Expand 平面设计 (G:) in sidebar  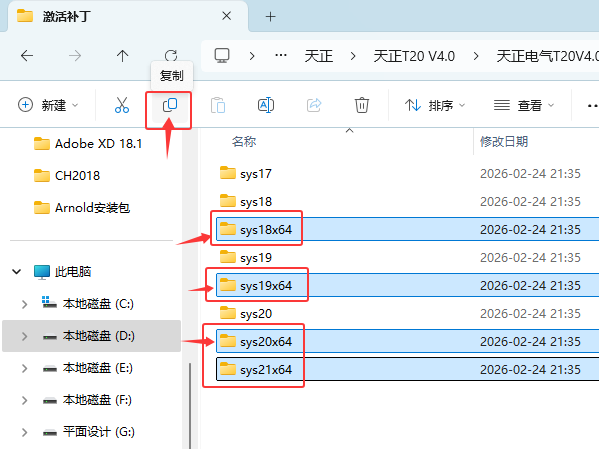click(24, 432)
